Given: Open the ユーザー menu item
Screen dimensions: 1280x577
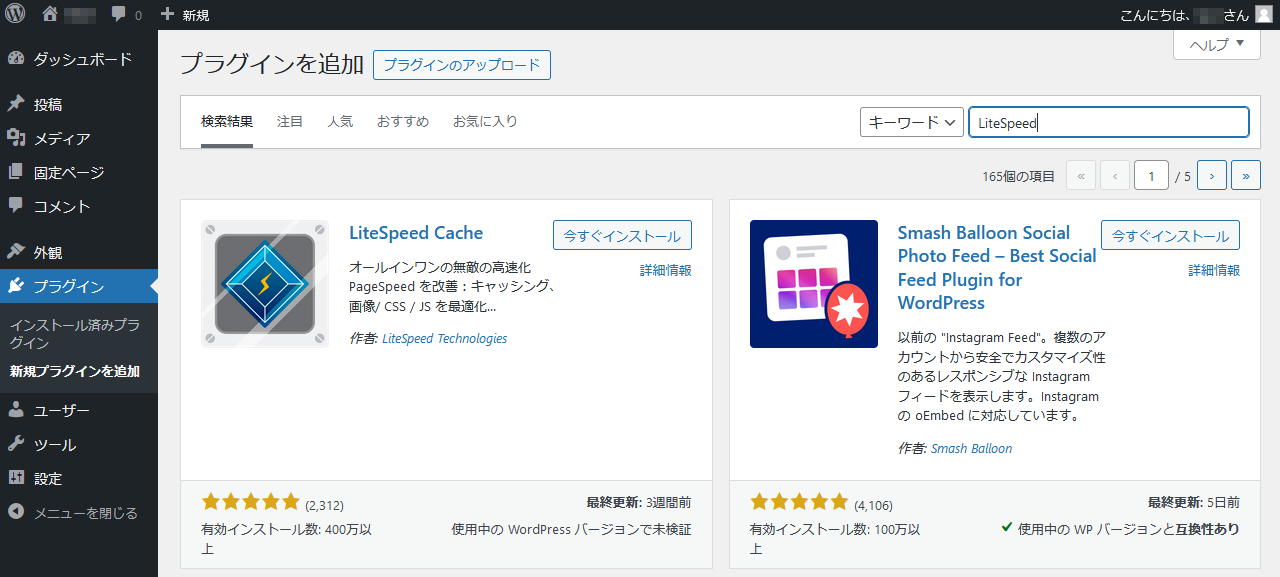Looking at the screenshot, I should click(x=79, y=410).
